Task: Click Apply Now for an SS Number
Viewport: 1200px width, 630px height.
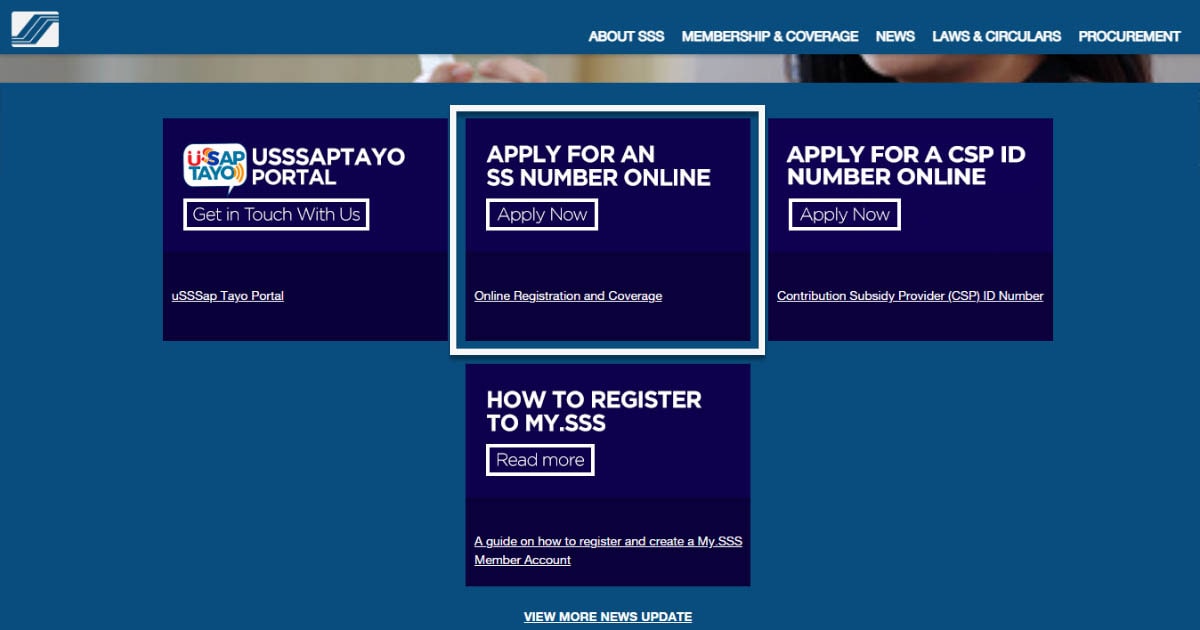Action: [541, 214]
